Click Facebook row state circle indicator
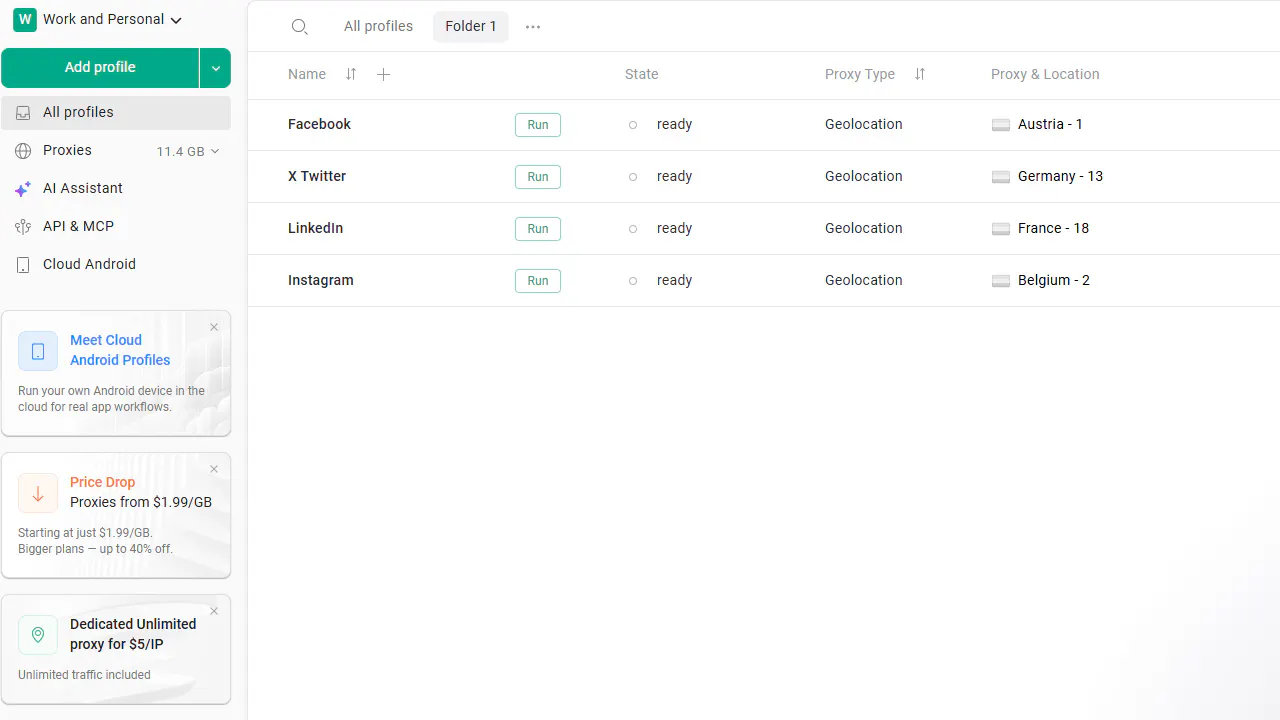The width and height of the screenshot is (1280, 720). 633,125
